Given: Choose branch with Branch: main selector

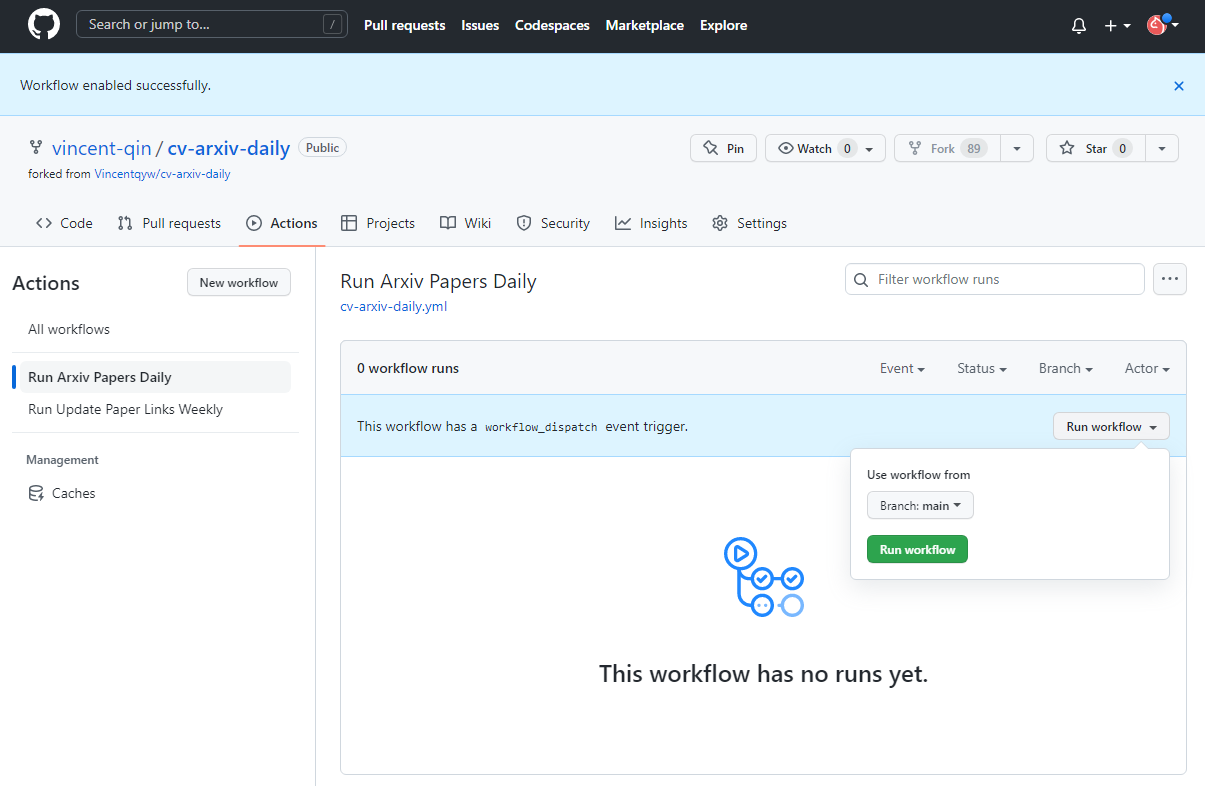Looking at the screenshot, I should pos(920,506).
